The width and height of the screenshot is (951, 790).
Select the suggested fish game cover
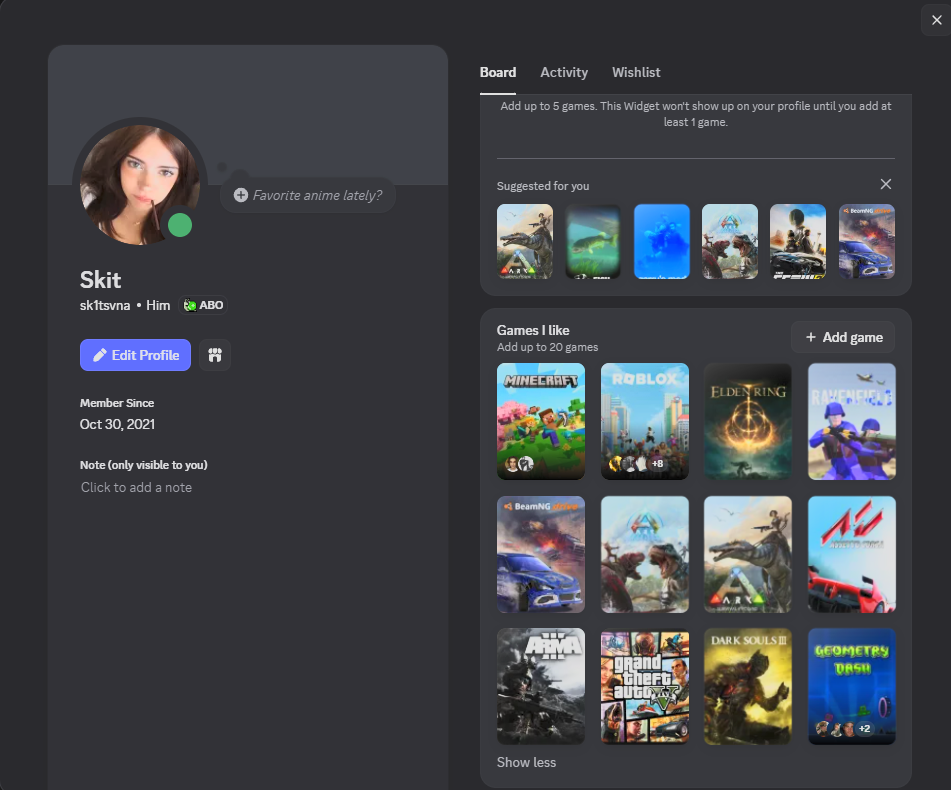click(x=593, y=241)
